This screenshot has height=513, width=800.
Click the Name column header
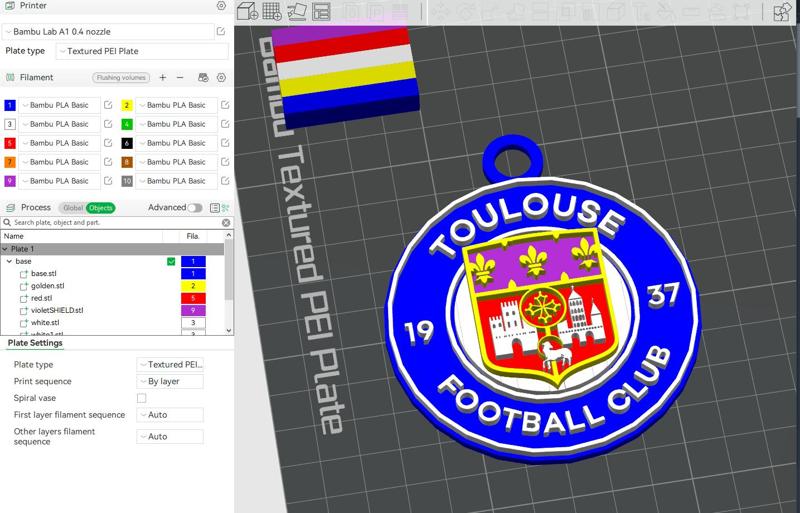[x=13, y=236]
